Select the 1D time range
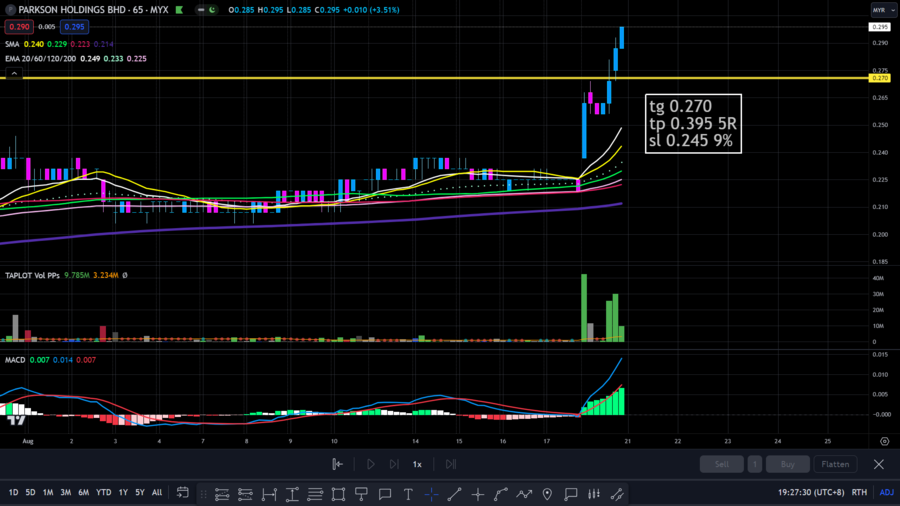The image size is (900, 506). coord(13,493)
